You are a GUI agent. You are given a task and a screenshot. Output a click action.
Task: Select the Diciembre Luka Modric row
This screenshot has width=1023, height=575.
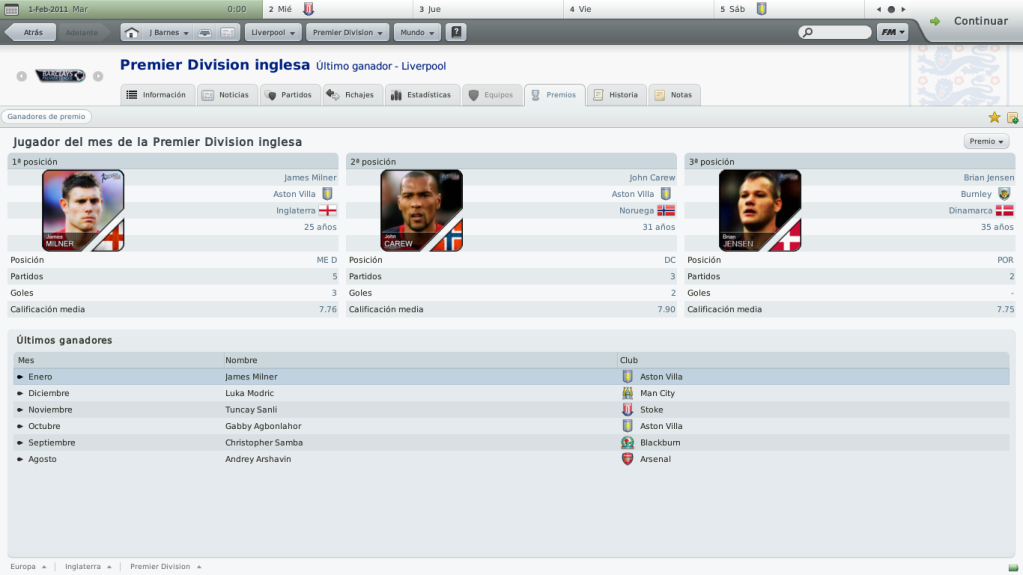click(x=512, y=394)
